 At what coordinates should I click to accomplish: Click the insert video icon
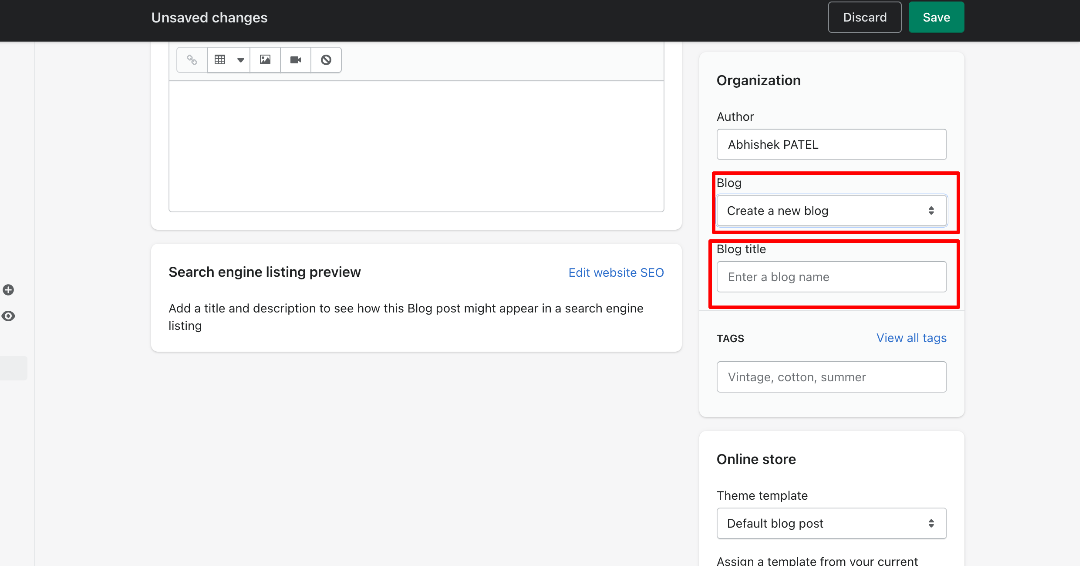coord(295,60)
